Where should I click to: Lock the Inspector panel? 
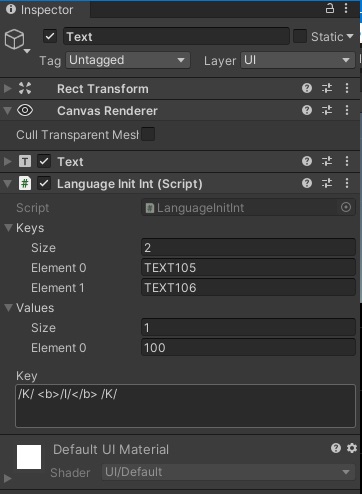330,8
